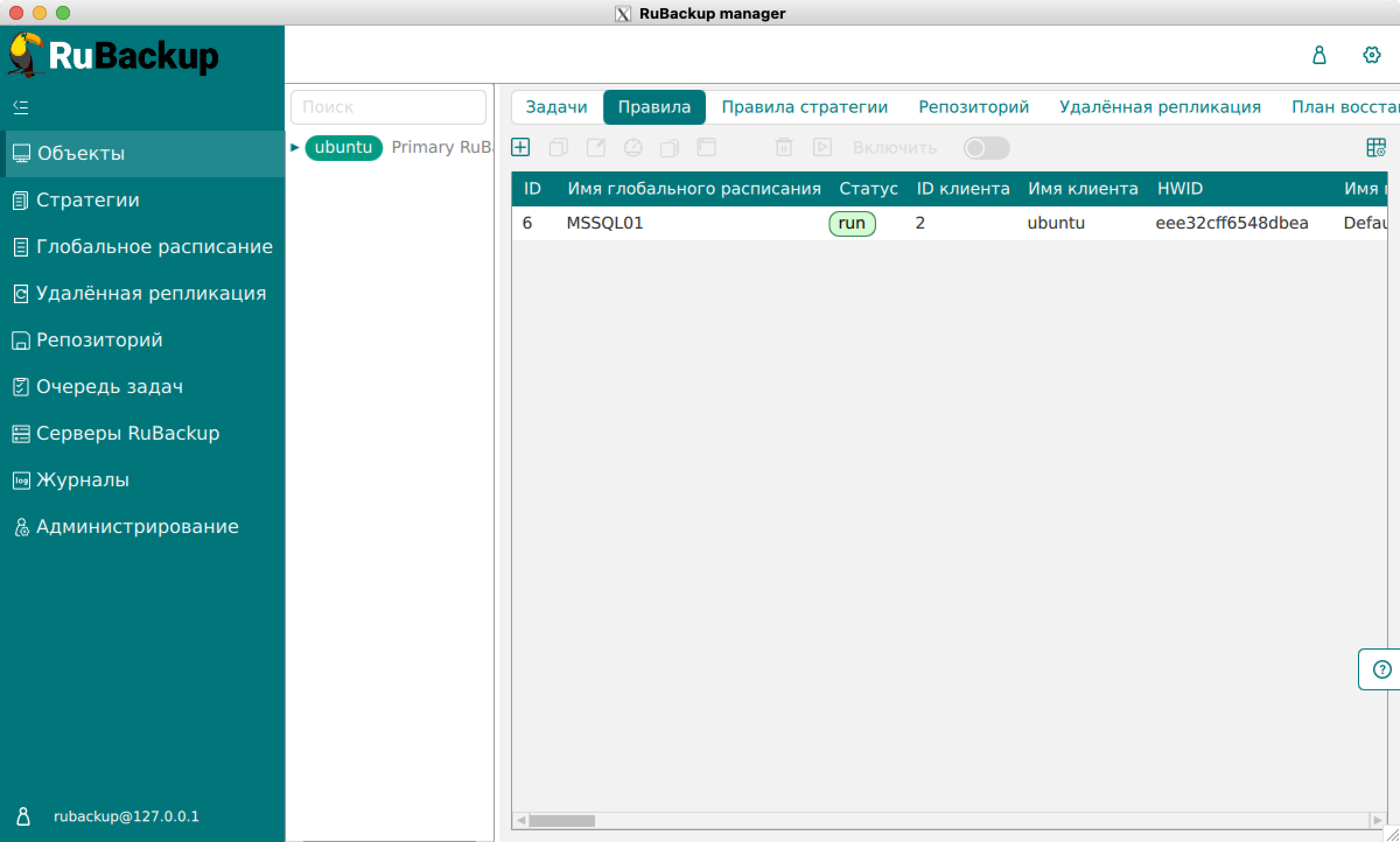Click the delete rule trash icon
The image size is (1400, 842).
[783, 148]
